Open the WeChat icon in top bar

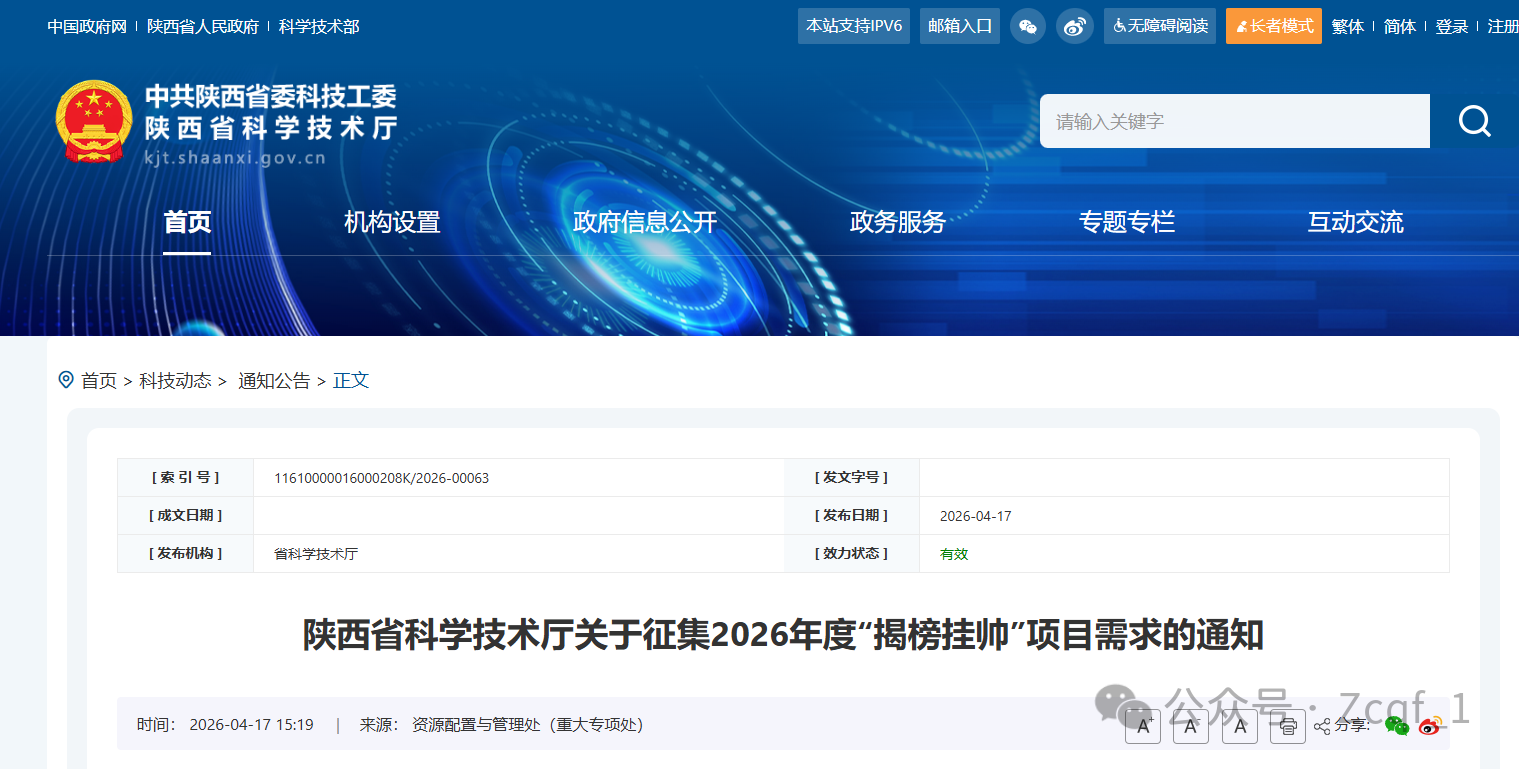(1027, 26)
